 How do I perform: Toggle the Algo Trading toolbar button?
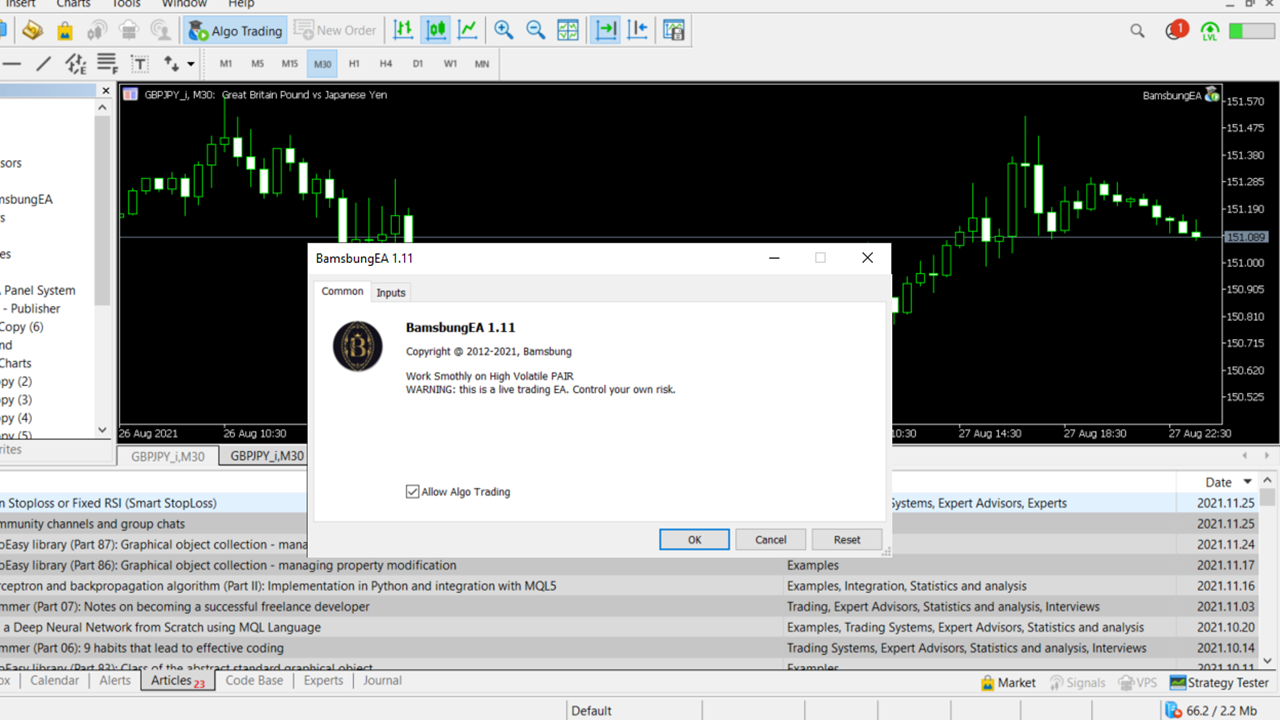tap(236, 31)
